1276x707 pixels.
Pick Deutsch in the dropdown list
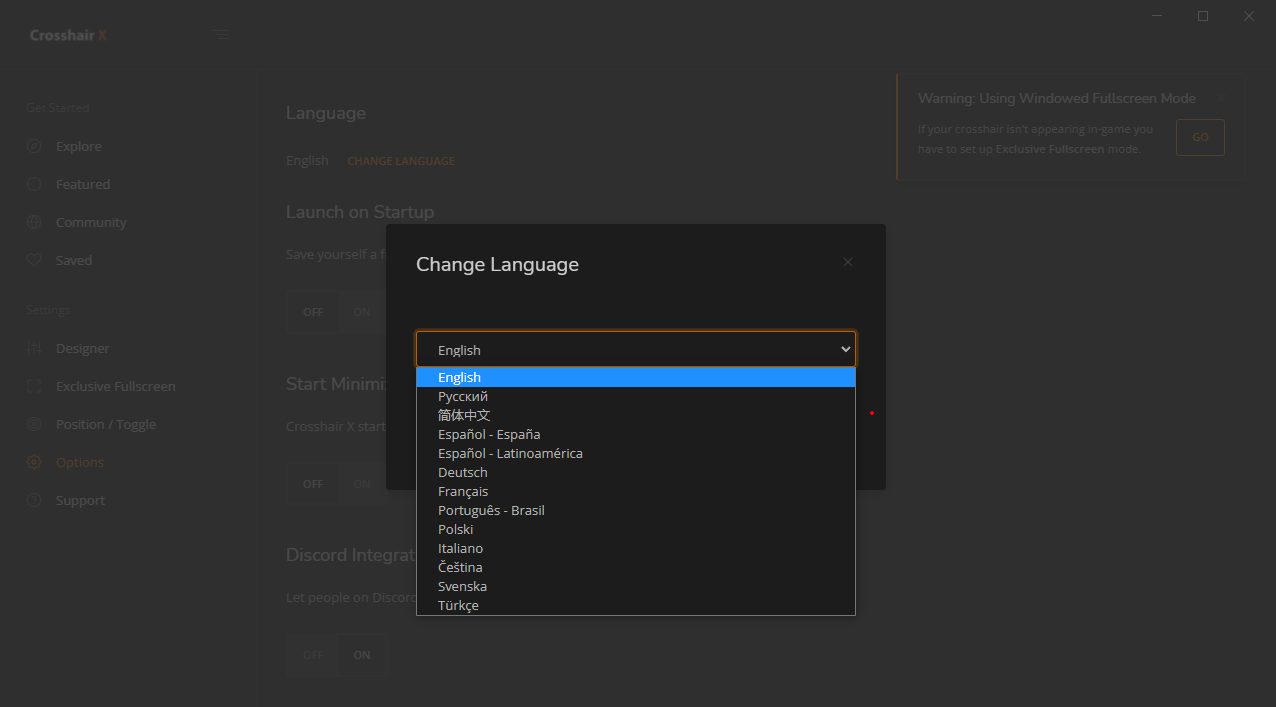[636, 472]
